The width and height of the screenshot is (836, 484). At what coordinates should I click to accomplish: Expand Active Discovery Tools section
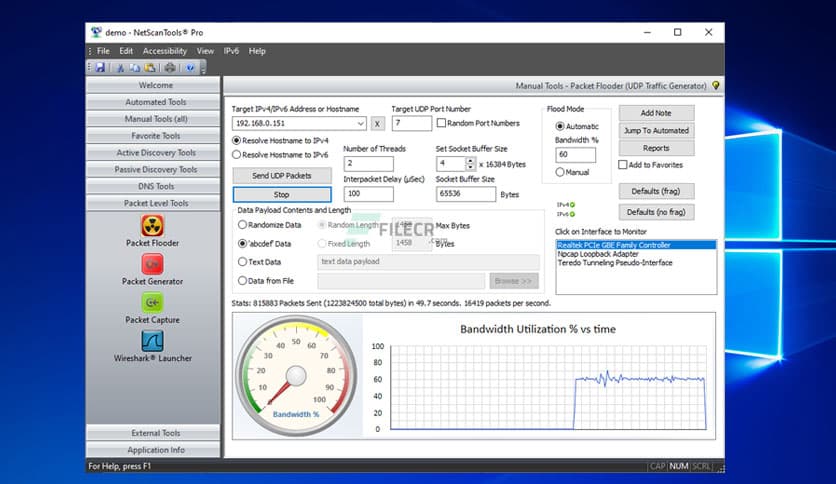coord(153,152)
